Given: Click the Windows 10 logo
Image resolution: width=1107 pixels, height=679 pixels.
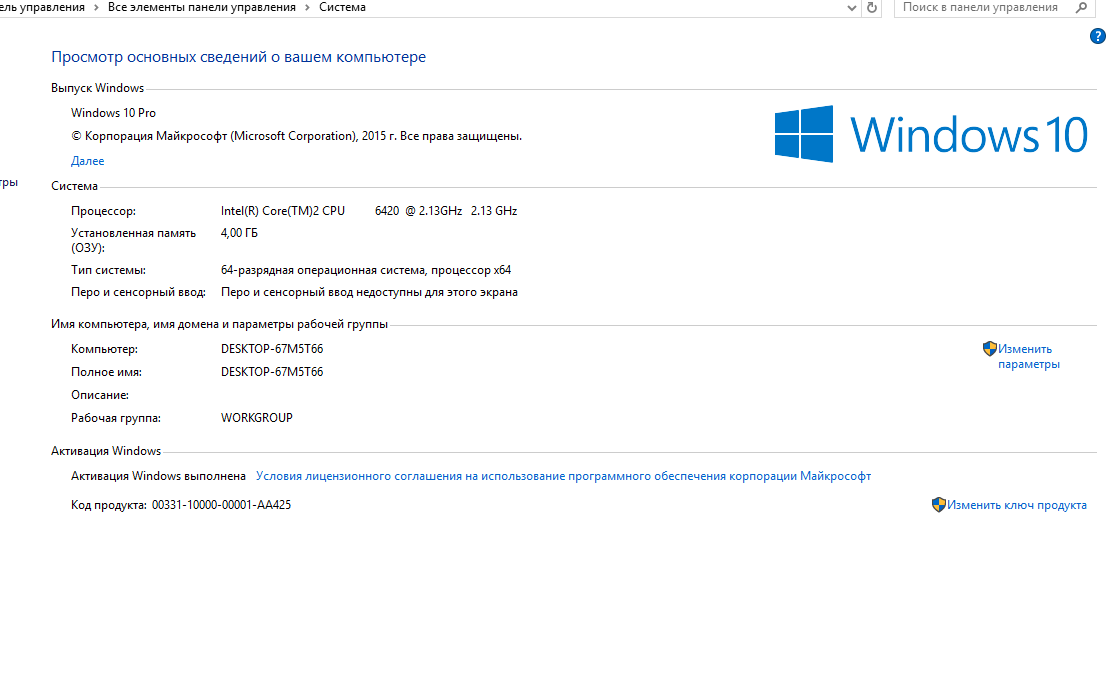Looking at the screenshot, I should pyautogui.click(x=931, y=134).
